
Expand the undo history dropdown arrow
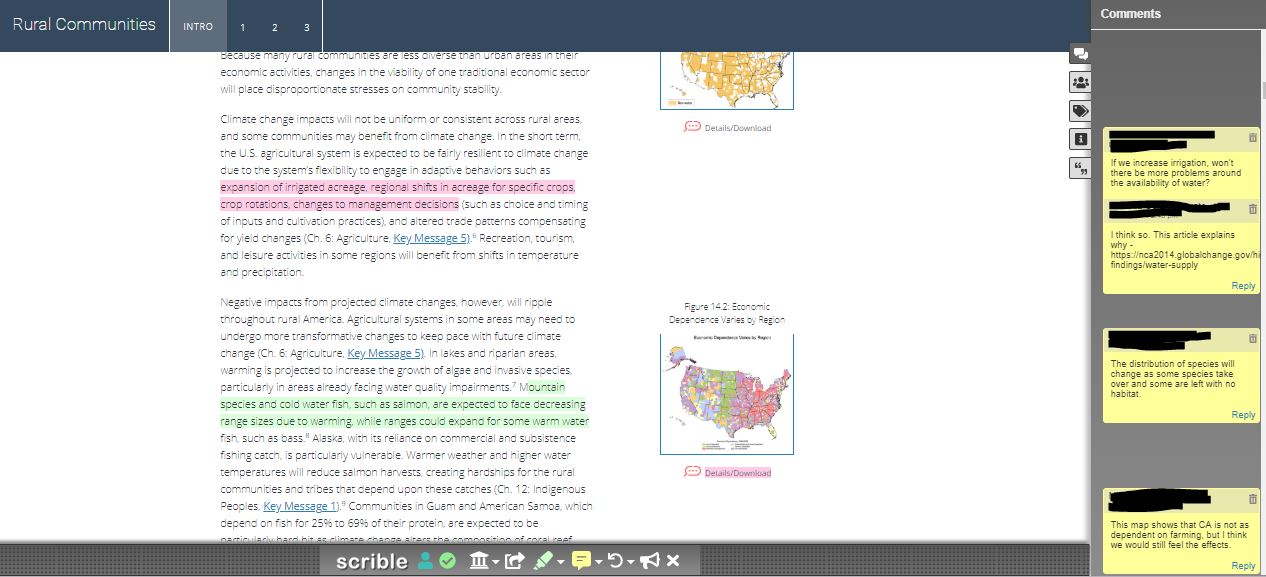(631, 560)
